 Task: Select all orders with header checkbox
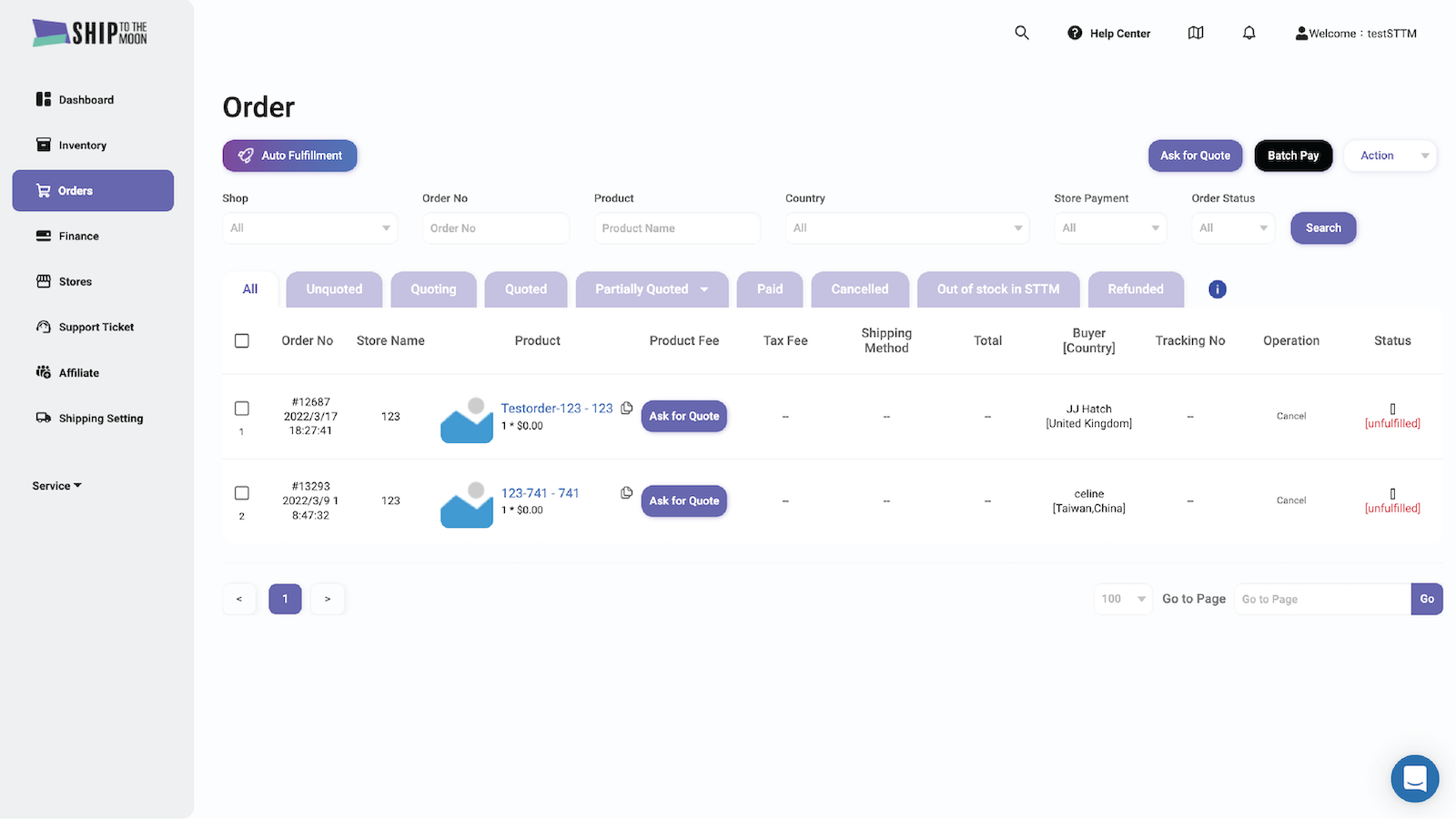coord(242,340)
